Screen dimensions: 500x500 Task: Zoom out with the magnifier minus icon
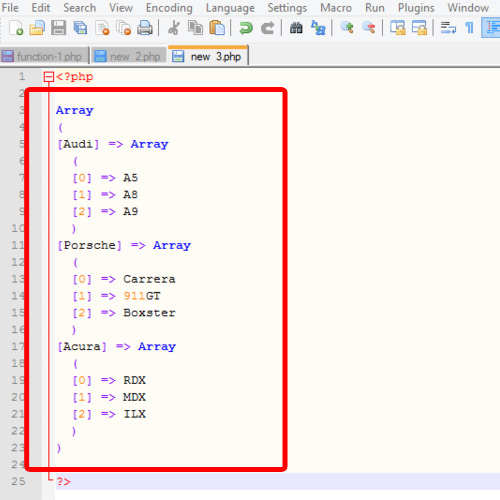(369, 28)
